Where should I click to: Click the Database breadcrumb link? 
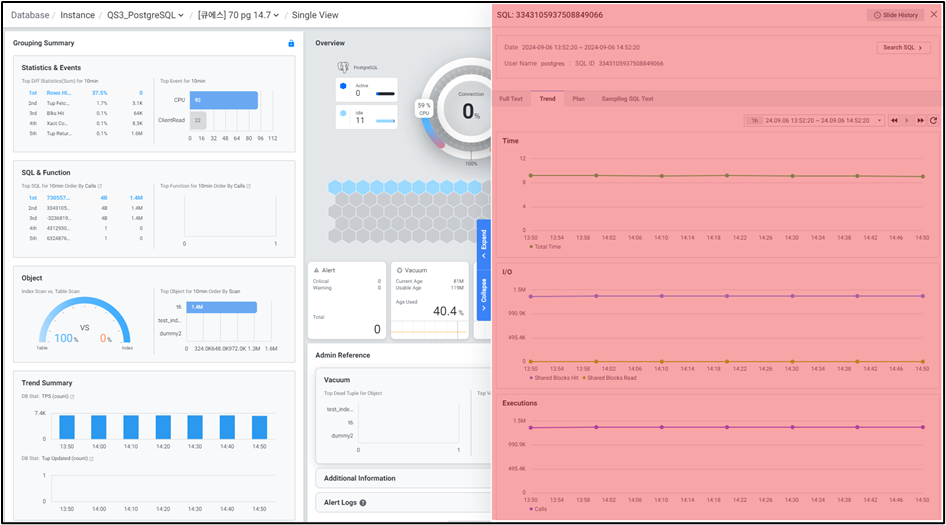pos(29,15)
